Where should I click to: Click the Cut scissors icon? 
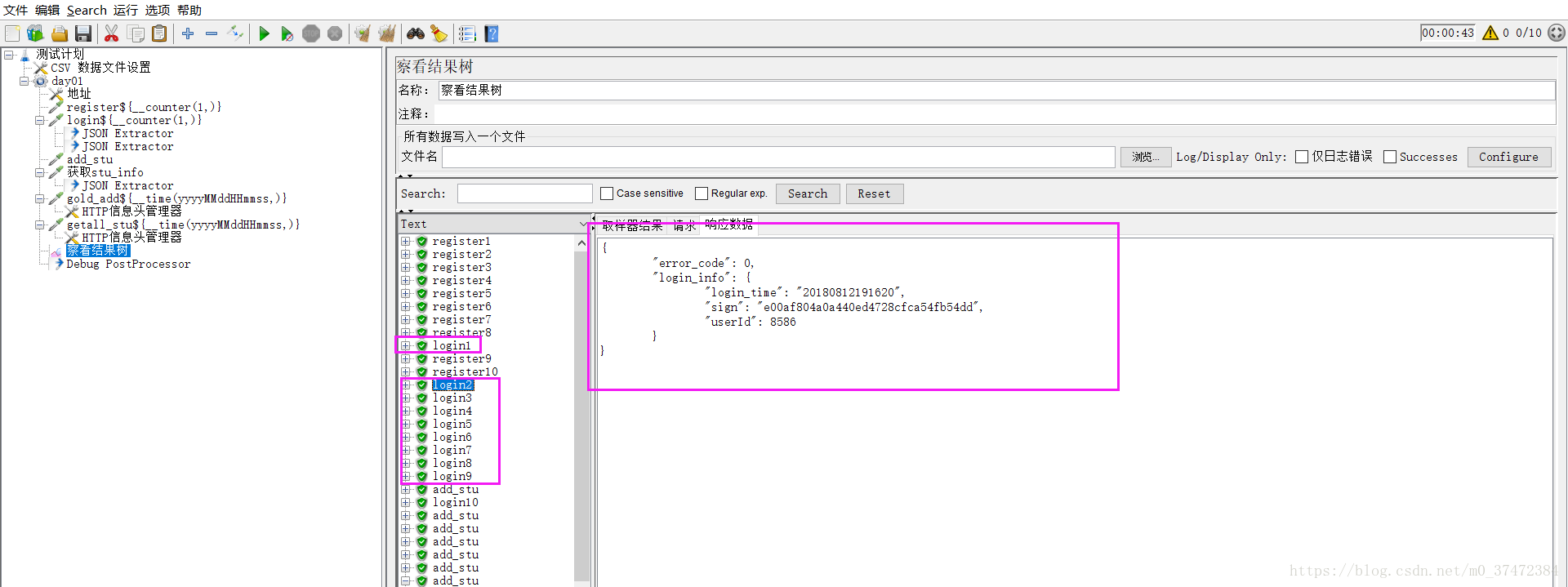coord(112,33)
